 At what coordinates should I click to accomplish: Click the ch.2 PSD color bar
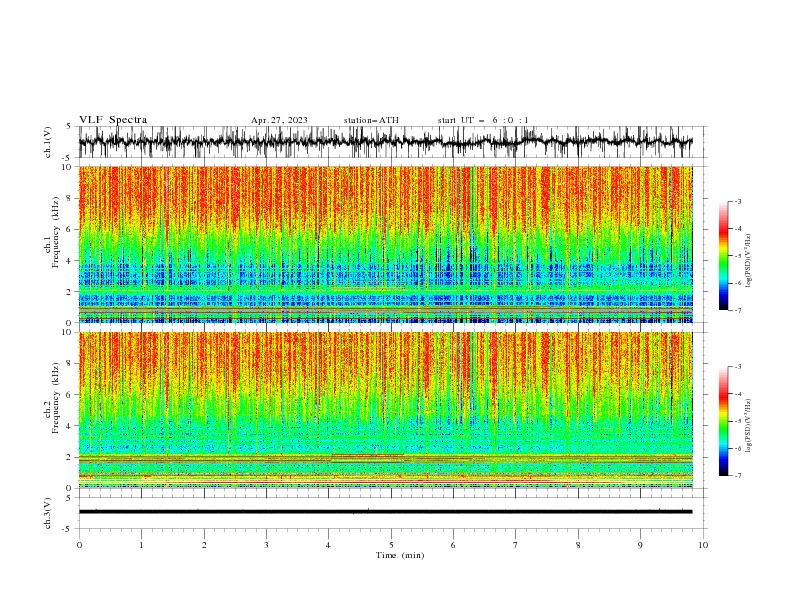(x=723, y=421)
